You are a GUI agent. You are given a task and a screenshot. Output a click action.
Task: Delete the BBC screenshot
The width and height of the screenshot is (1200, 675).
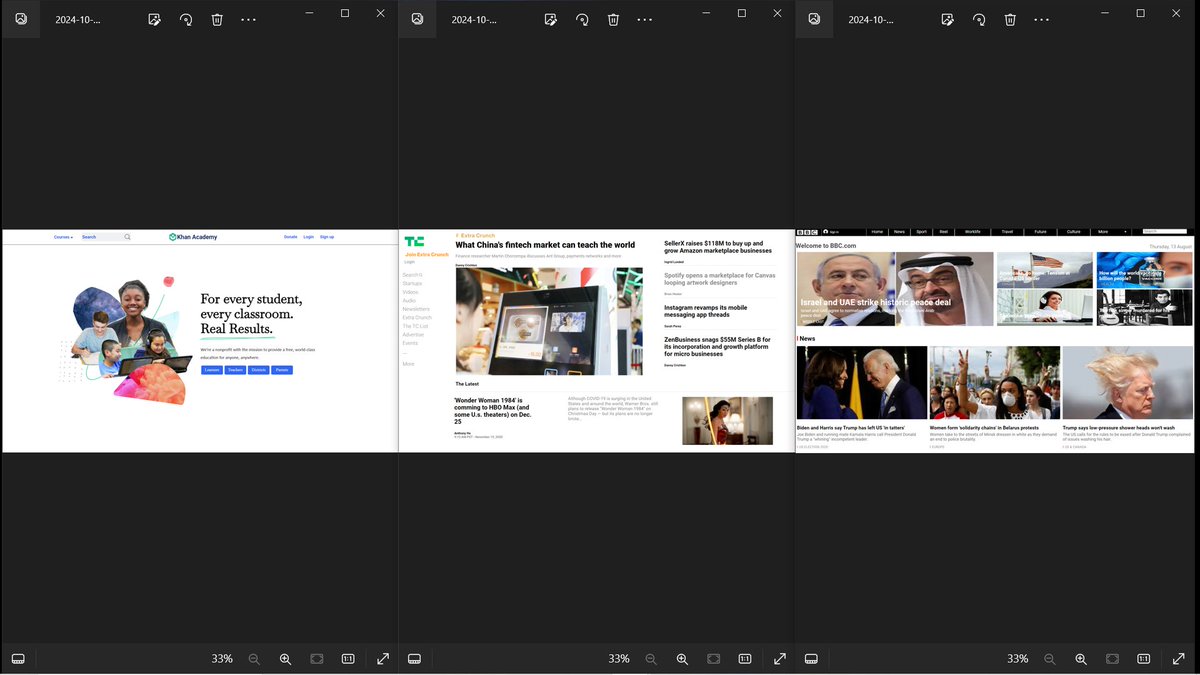1010,19
